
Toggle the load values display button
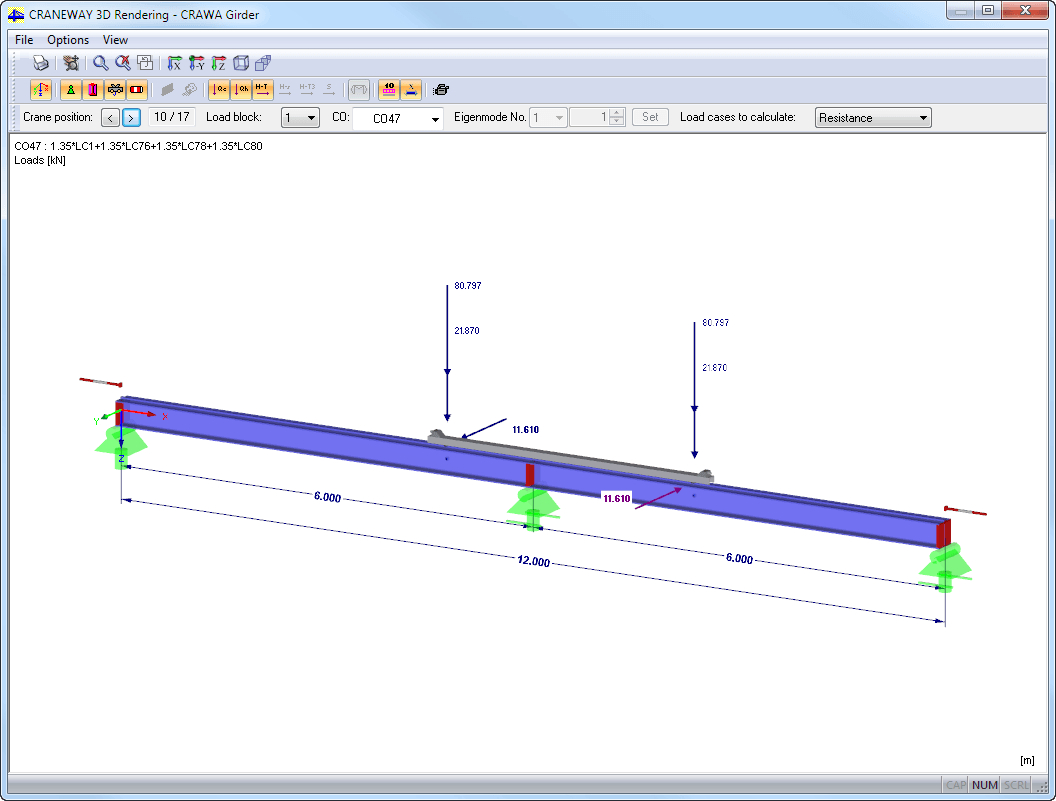click(388, 90)
